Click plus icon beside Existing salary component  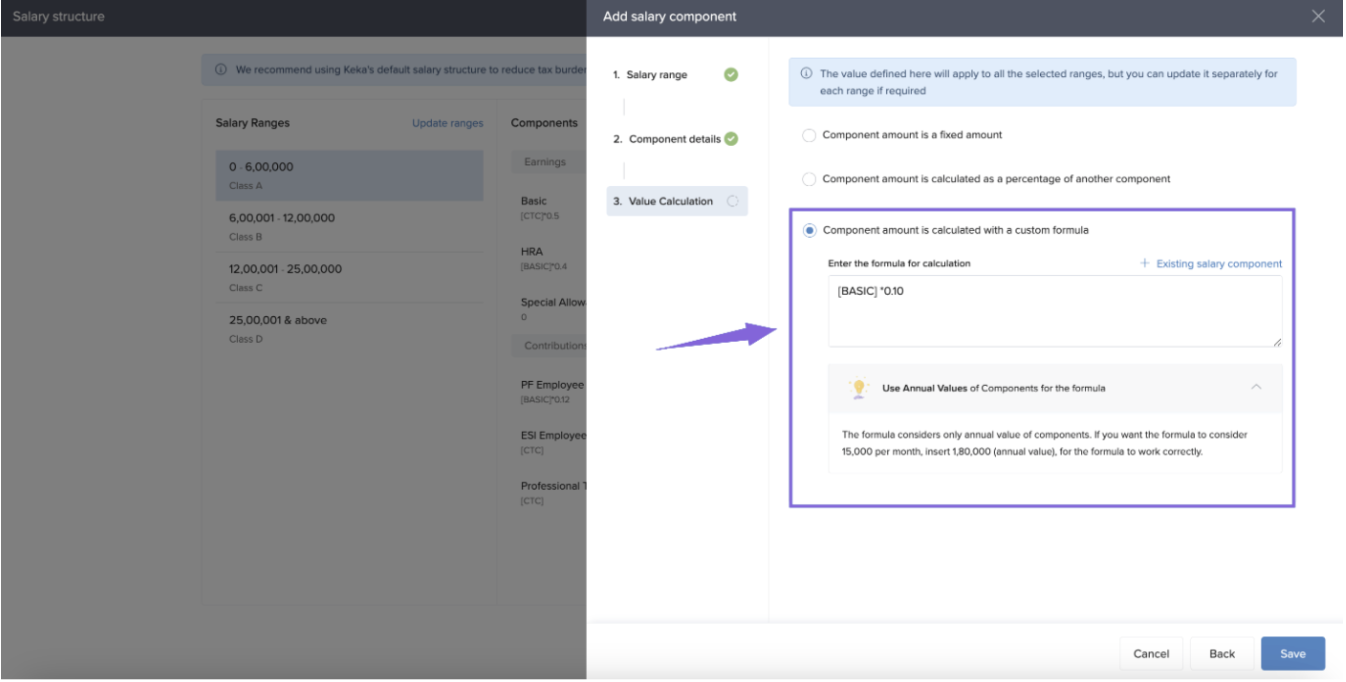1144,264
